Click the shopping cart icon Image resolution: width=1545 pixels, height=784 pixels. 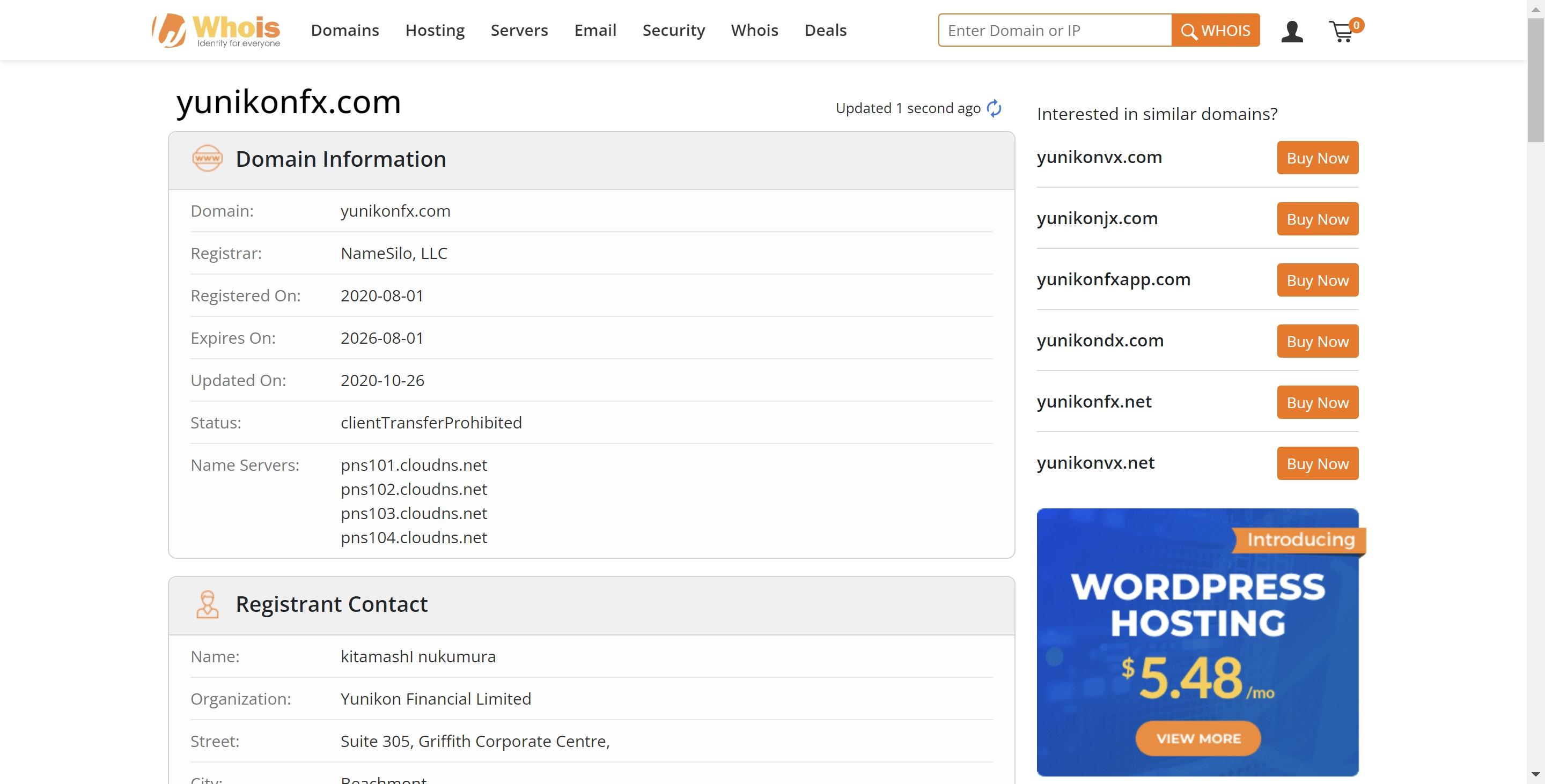click(x=1342, y=30)
